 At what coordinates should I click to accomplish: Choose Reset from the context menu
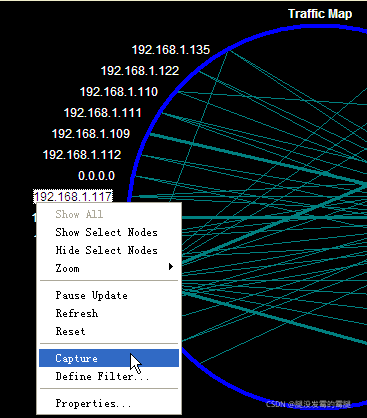[109, 331]
